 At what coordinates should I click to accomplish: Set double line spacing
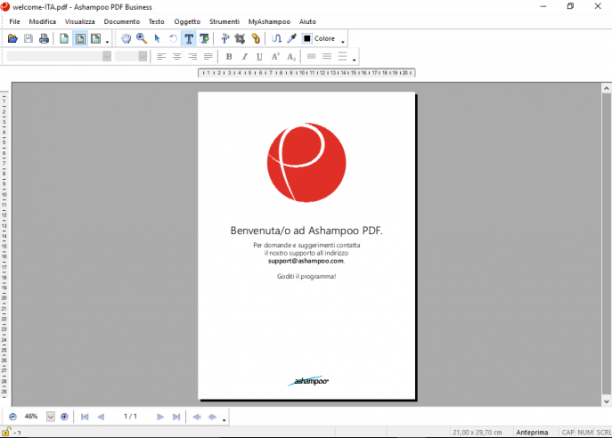[x=342, y=57]
